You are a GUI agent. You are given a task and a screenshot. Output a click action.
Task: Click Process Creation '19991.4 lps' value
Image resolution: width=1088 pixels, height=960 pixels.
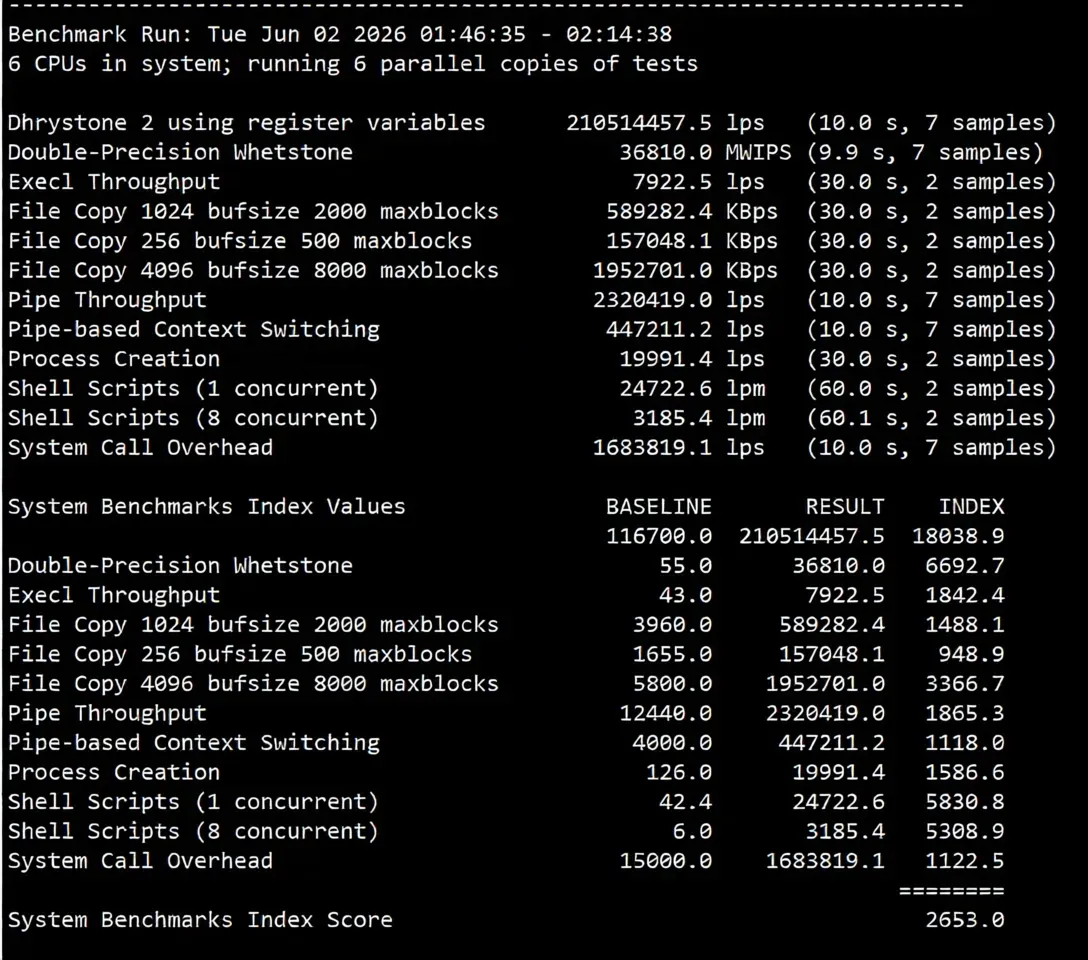[x=692, y=359]
